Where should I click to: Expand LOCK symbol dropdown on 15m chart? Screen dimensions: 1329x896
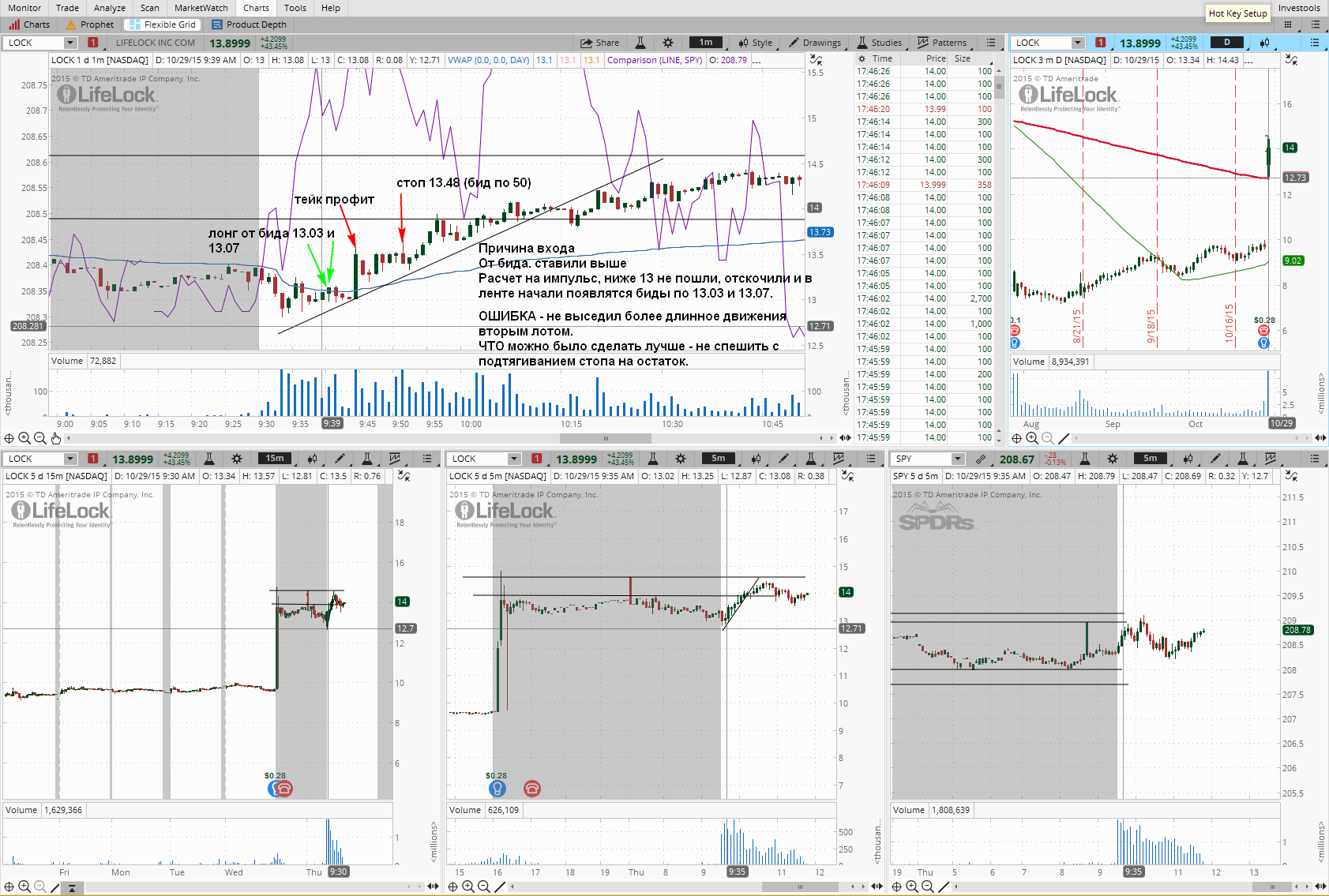pyautogui.click(x=70, y=459)
